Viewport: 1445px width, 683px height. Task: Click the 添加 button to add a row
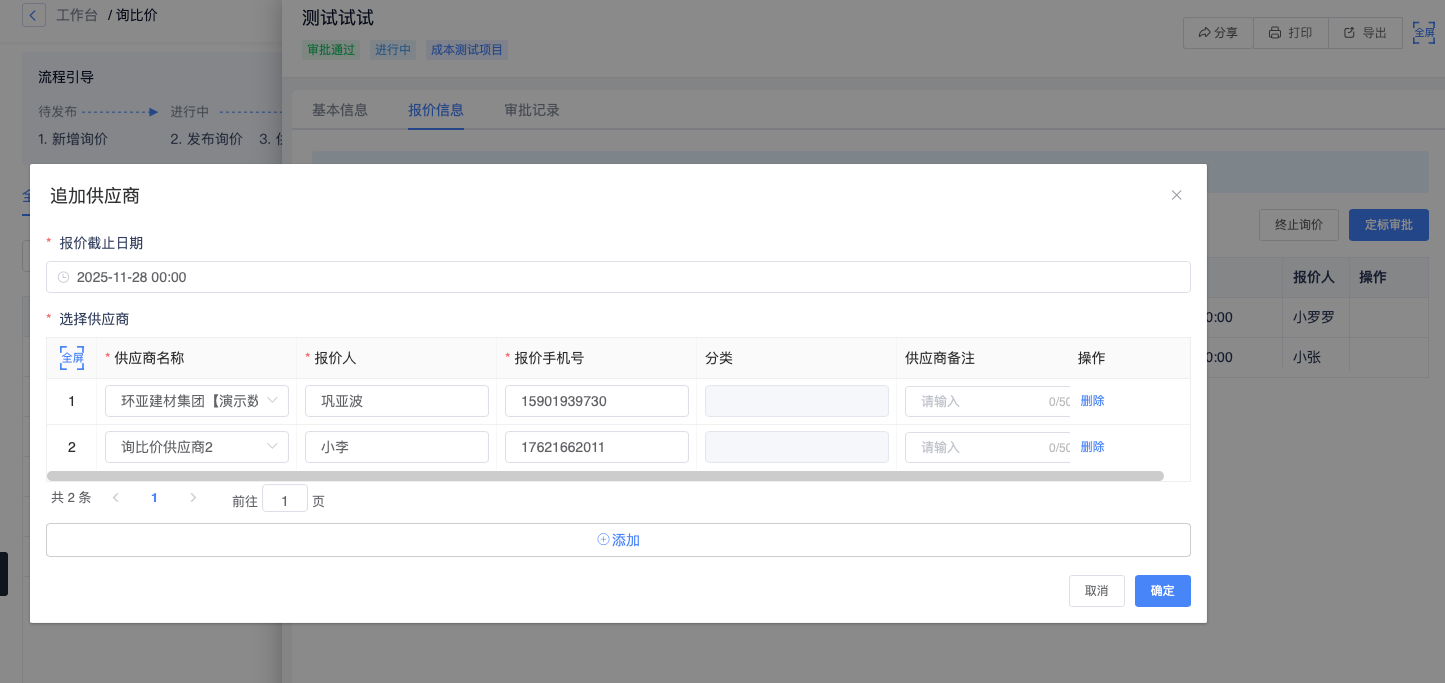coord(618,540)
